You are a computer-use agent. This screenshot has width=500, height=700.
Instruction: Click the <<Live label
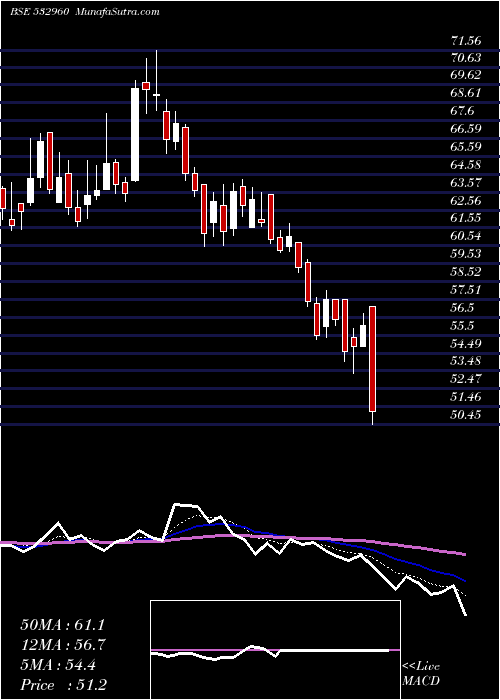[421, 667]
